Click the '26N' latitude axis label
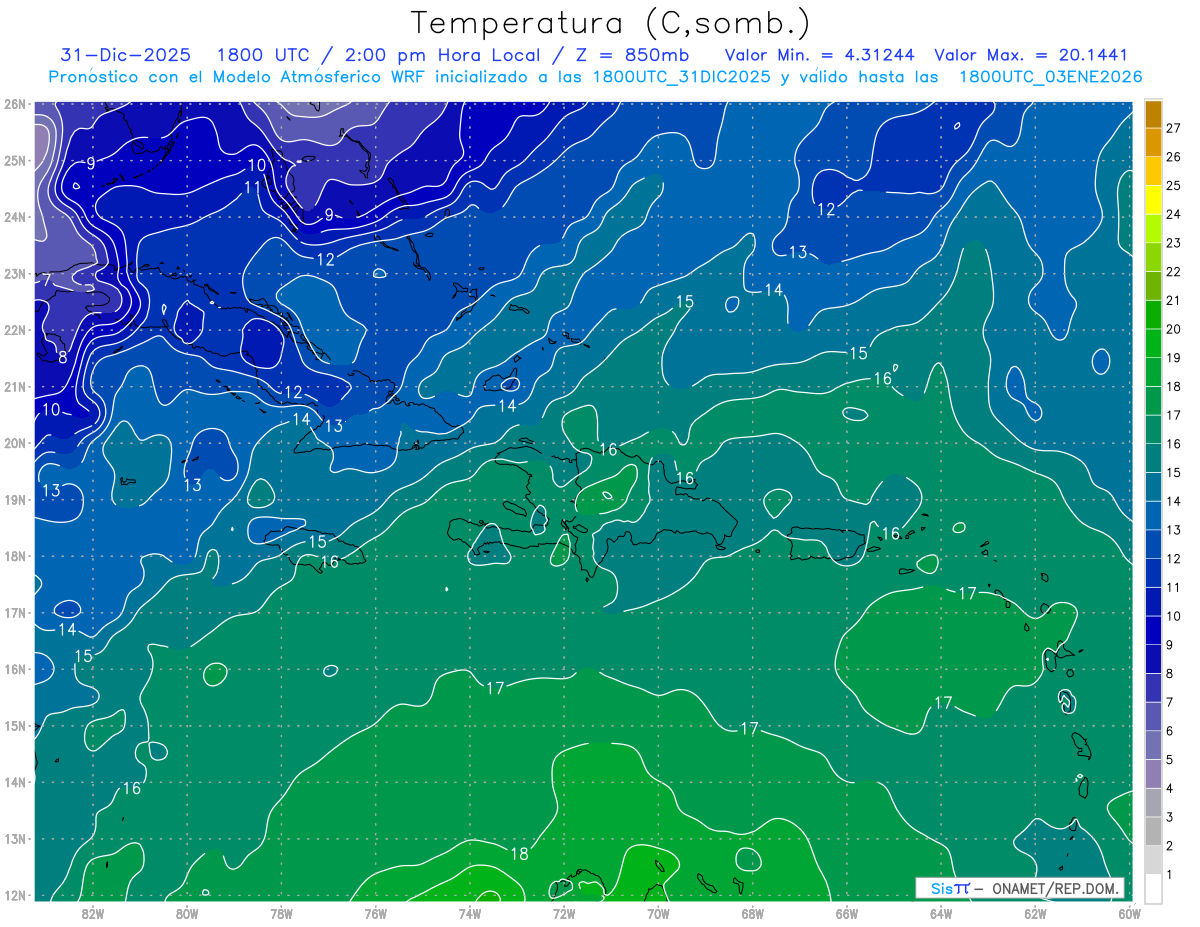The image size is (1200, 927). tap(14, 104)
